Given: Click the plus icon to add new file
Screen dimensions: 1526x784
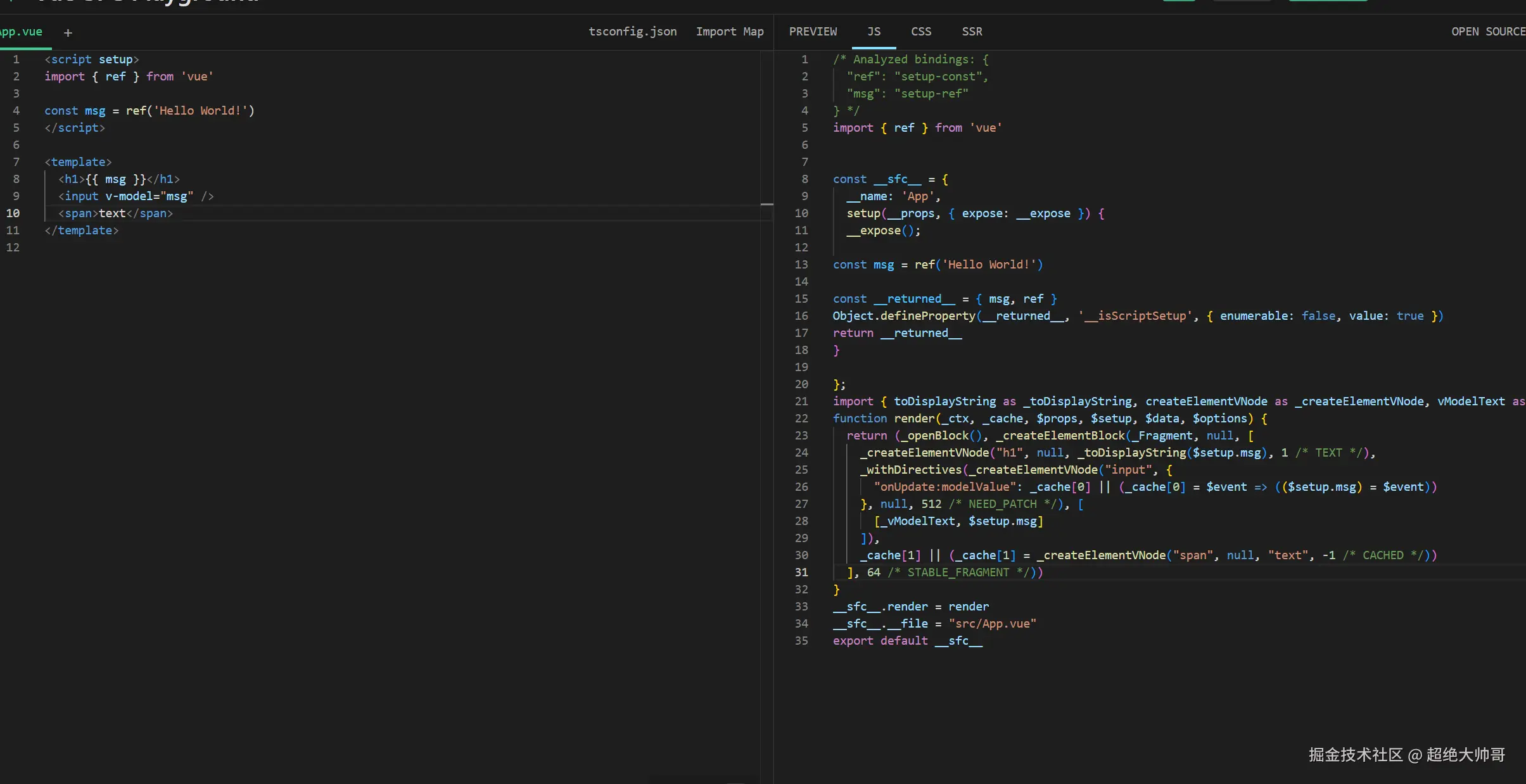Looking at the screenshot, I should pos(68,32).
